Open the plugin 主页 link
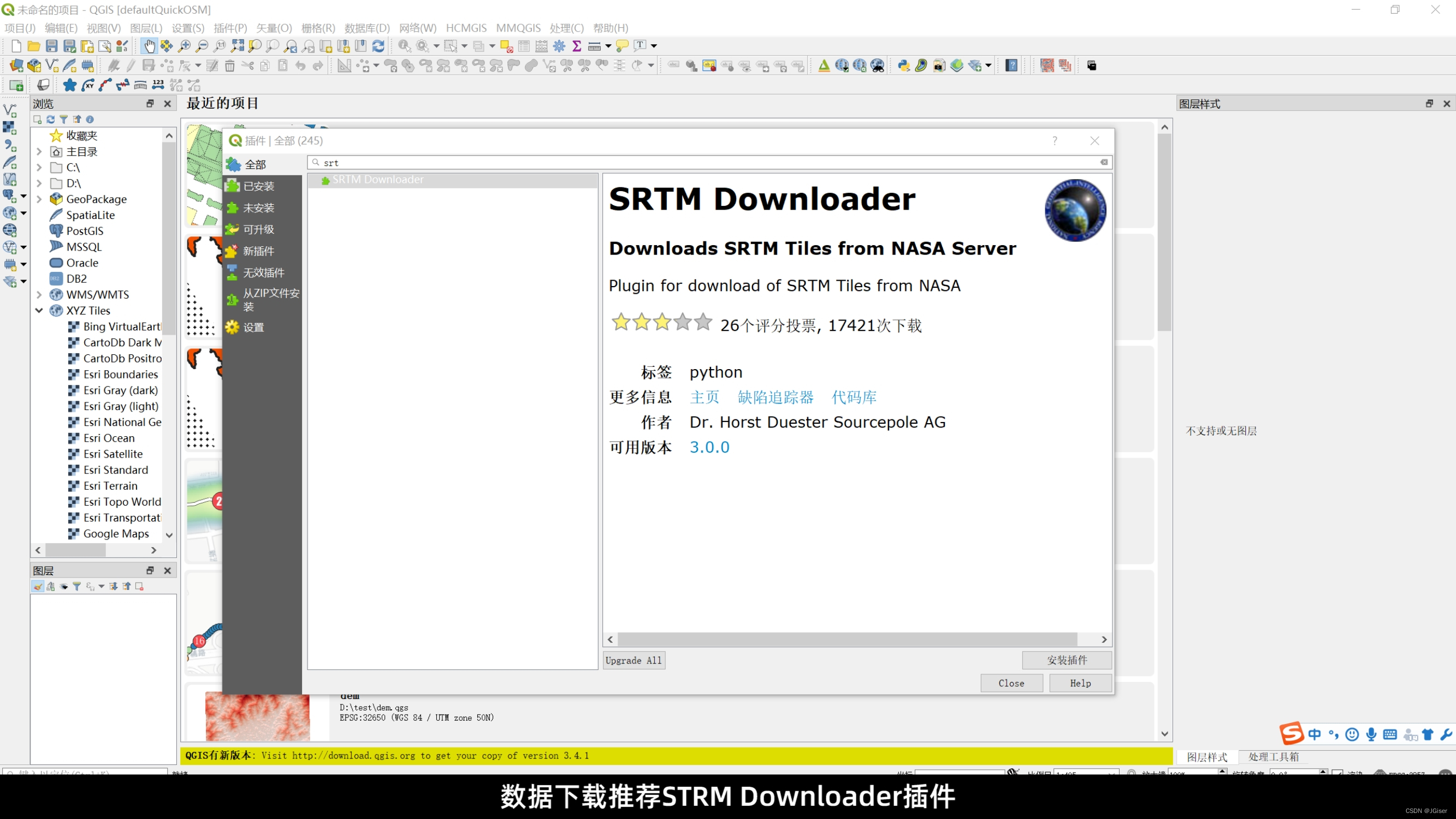The height and width of the screenshot is (819, 1456). 705,397
